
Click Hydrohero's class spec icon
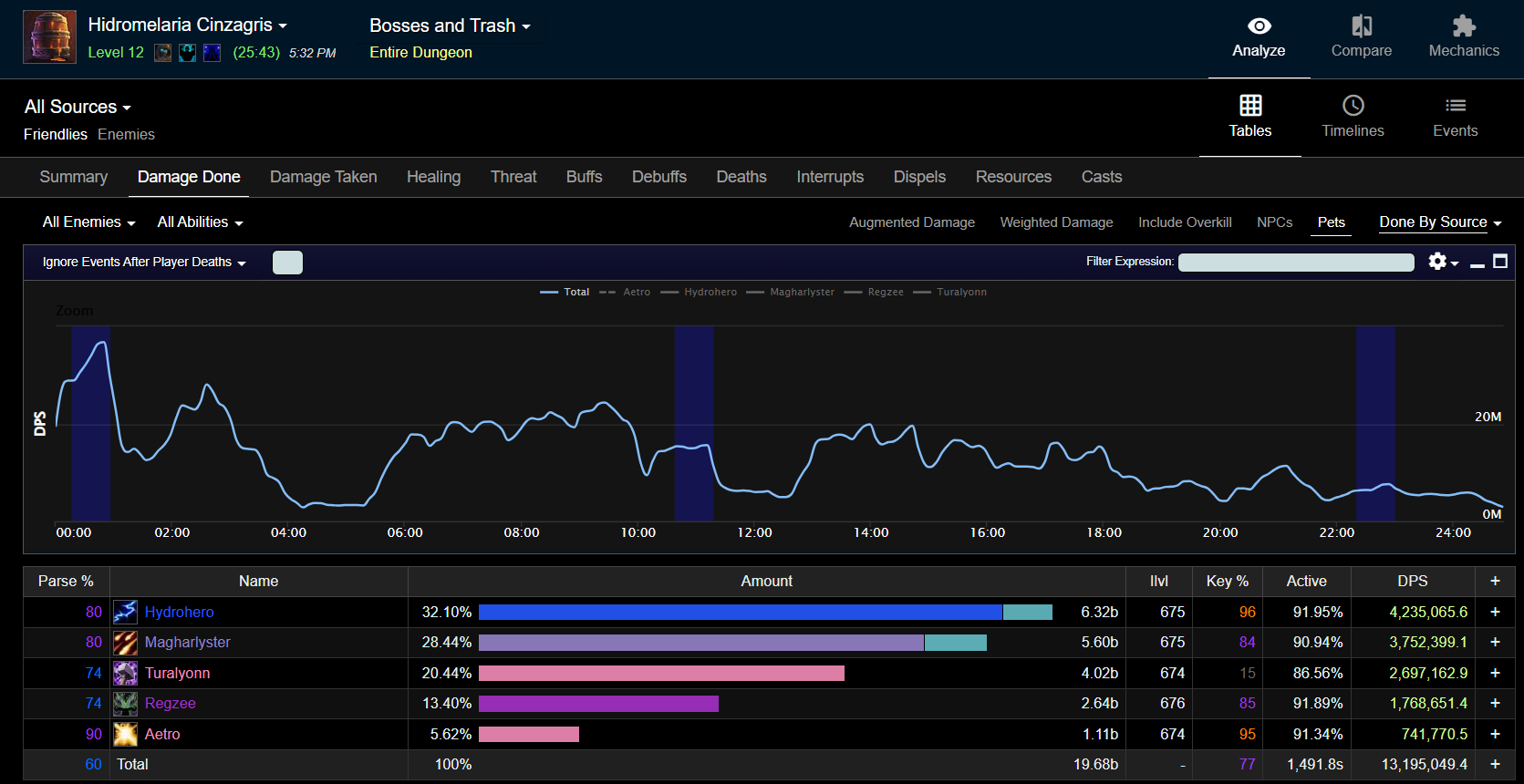tap(125, 612)
